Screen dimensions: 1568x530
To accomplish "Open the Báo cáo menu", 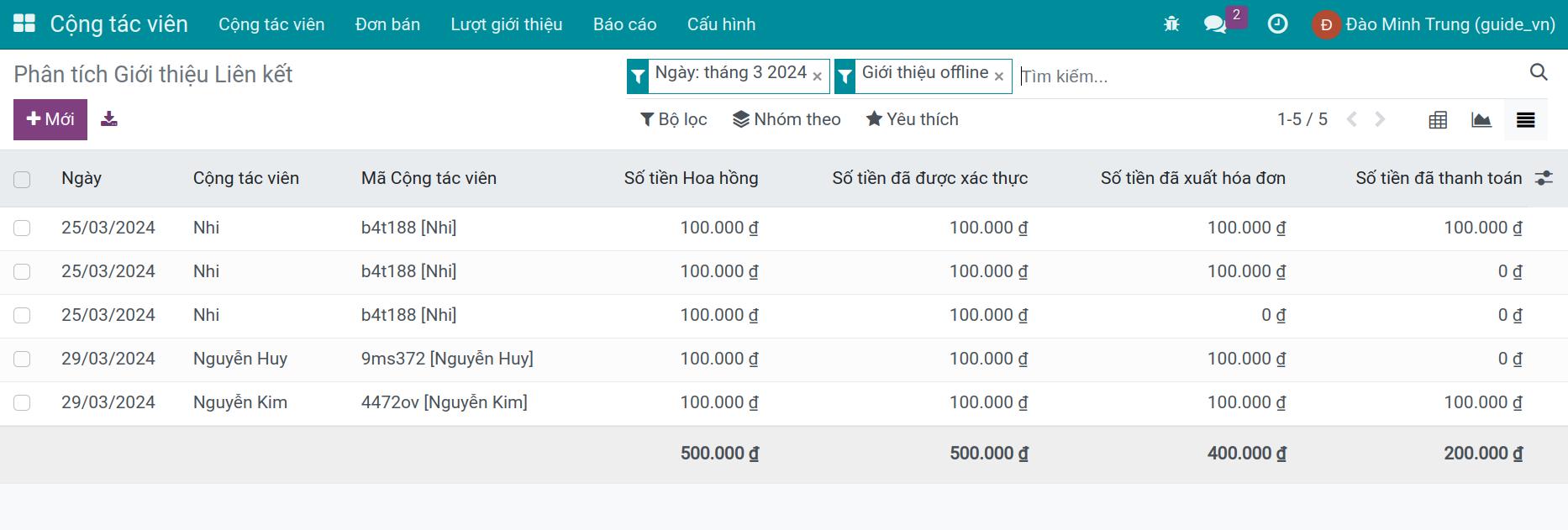I will (625, 24).
